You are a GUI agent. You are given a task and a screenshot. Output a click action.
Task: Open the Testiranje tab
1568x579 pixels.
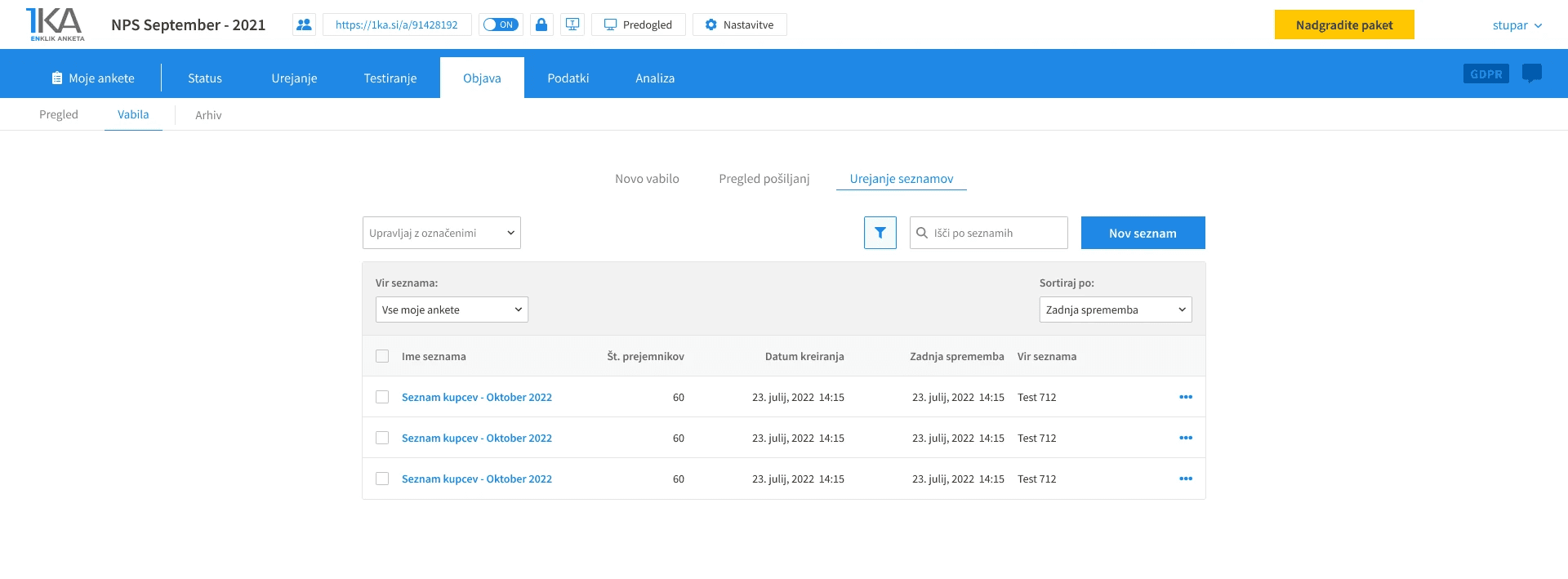390,78
